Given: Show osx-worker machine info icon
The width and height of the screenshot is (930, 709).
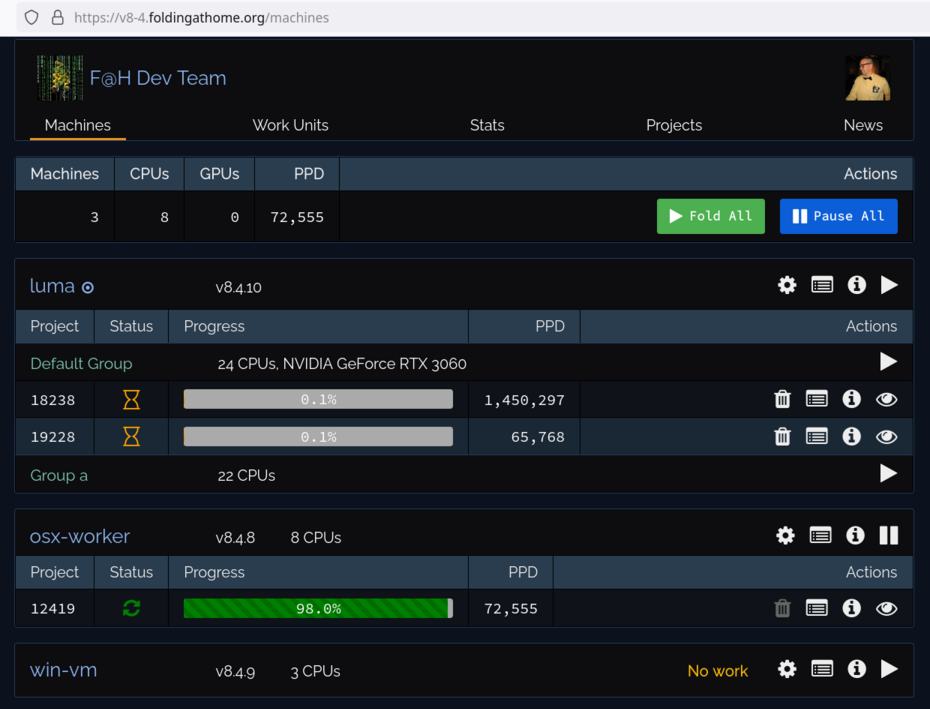Looking at the screenshot, I should tap(855, 536).
